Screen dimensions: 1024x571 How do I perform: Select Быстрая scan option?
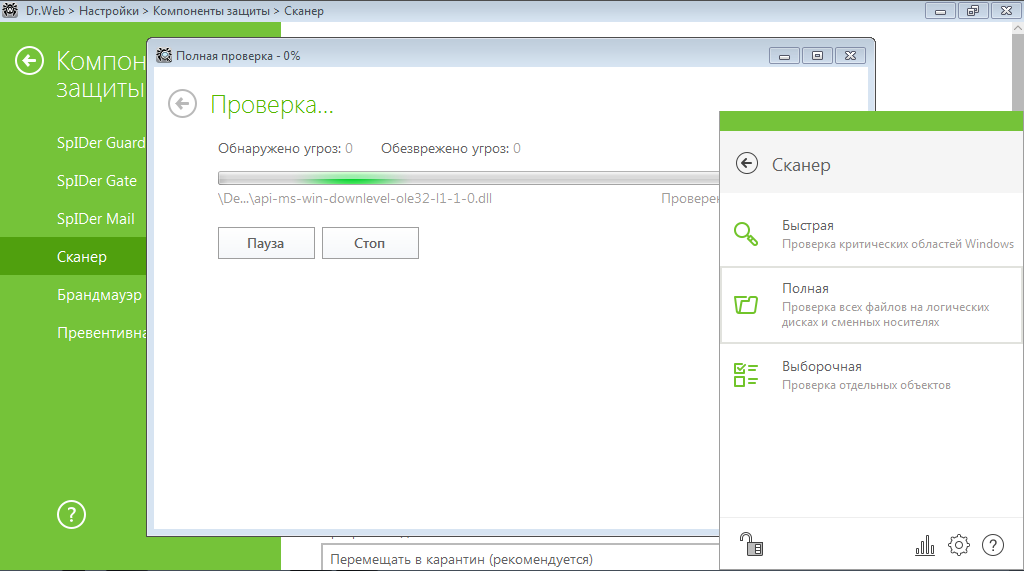[871, 234]
